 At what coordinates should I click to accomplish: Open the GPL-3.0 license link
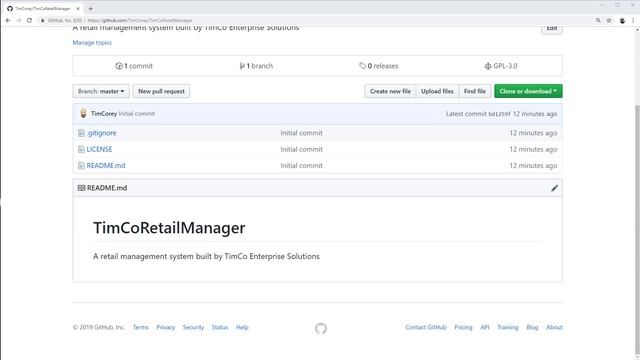(501, 66)
